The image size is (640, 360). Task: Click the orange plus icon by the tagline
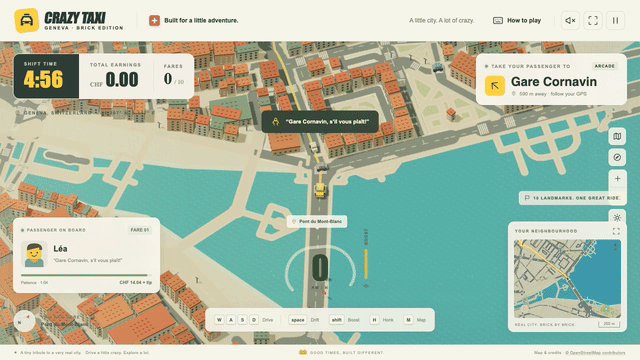[x=154, y=20]
